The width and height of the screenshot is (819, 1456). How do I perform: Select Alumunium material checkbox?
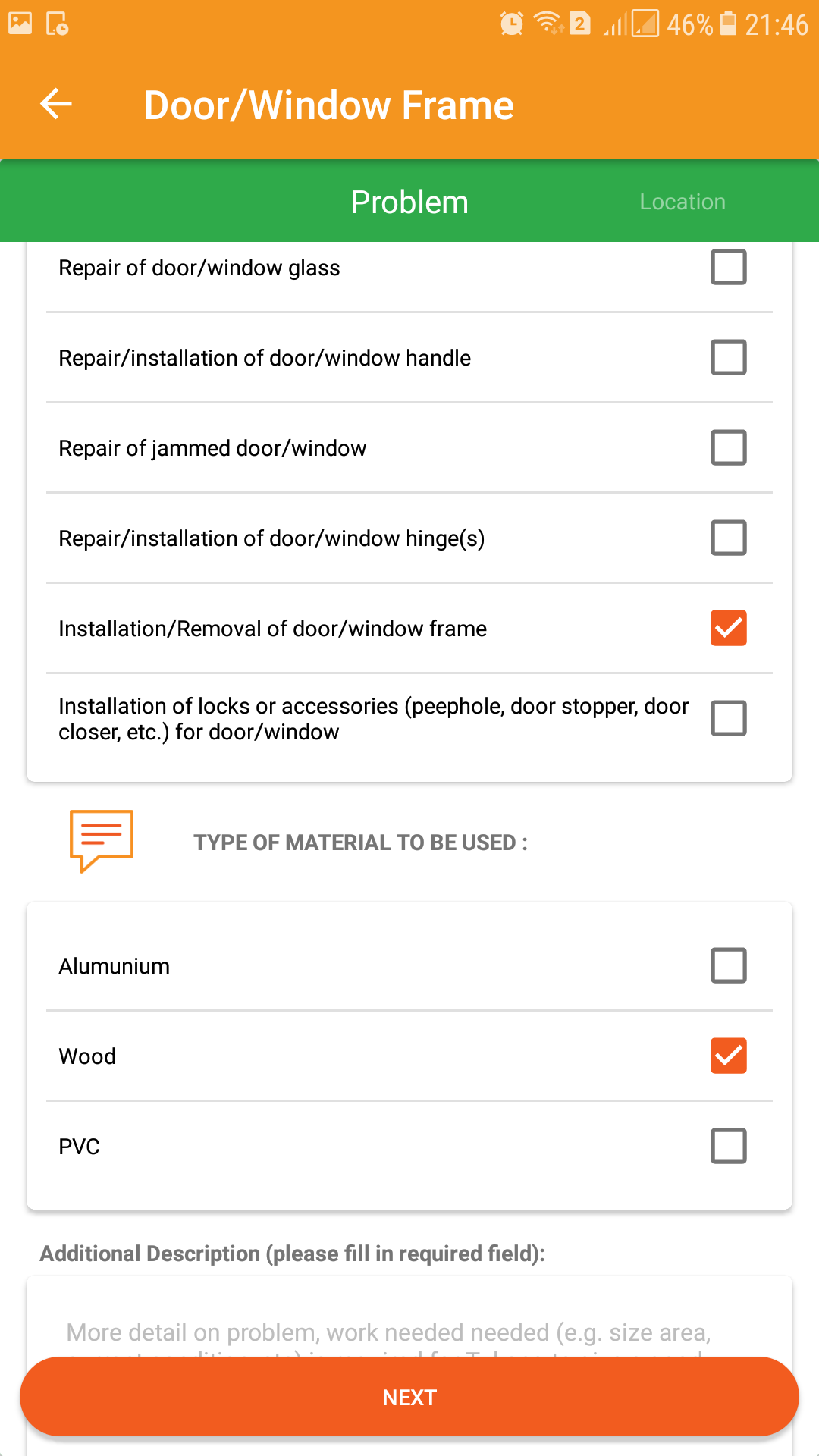click(x=728, y=965)
